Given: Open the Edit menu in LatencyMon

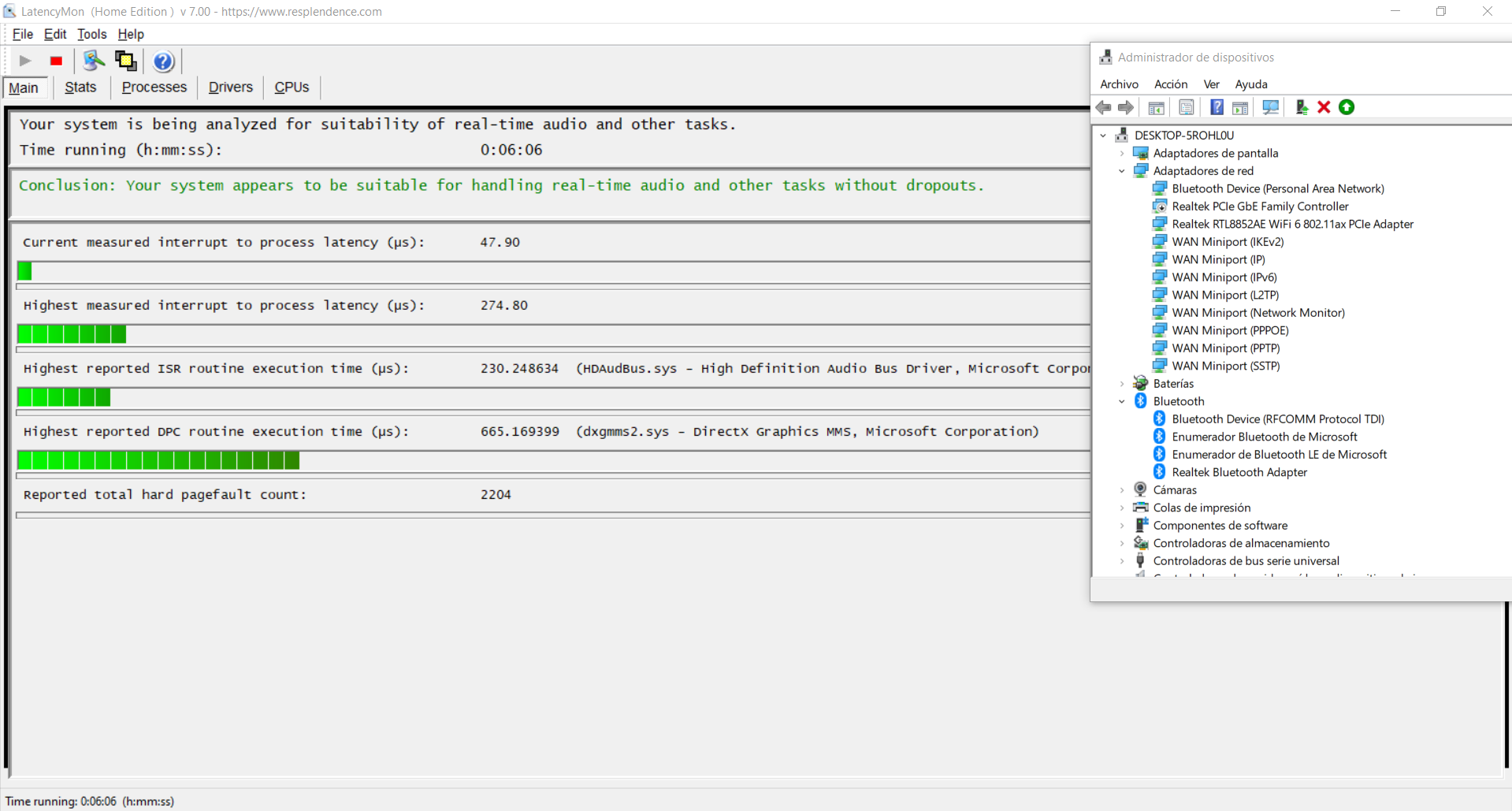Looking at the screenshot, I should tap(55, 34).
